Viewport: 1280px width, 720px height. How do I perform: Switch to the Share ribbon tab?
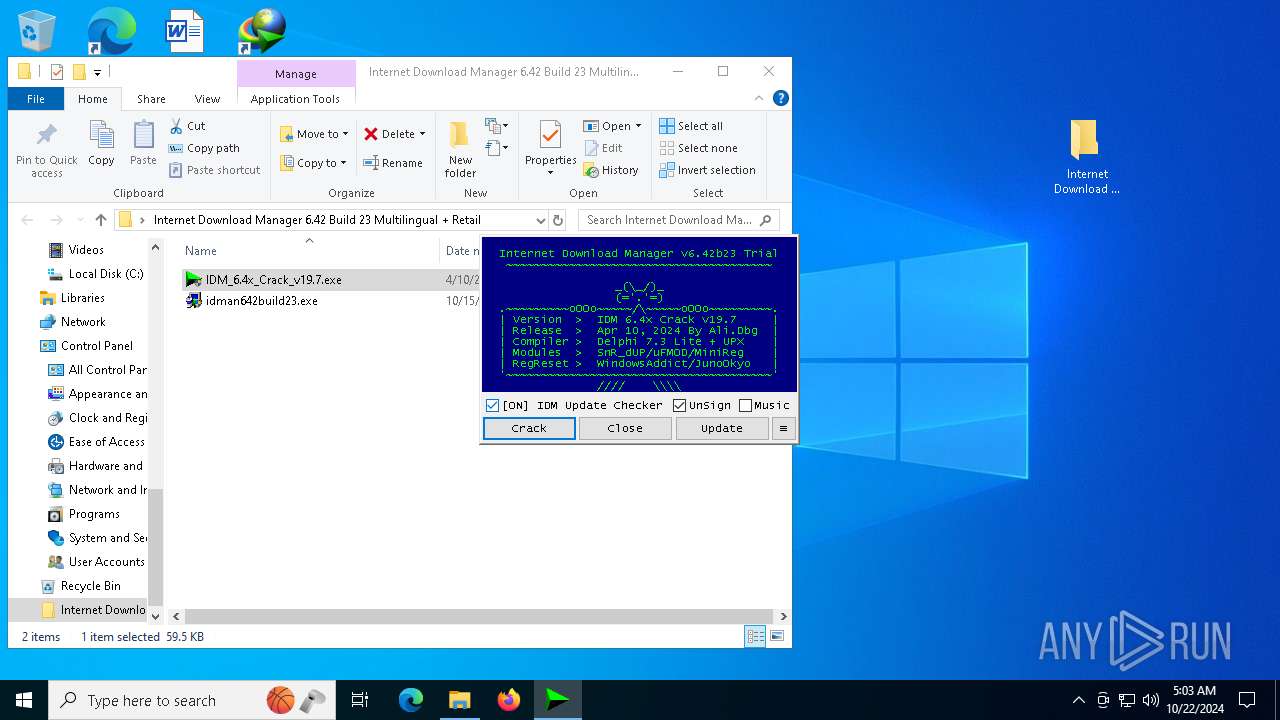coord(151,99)
